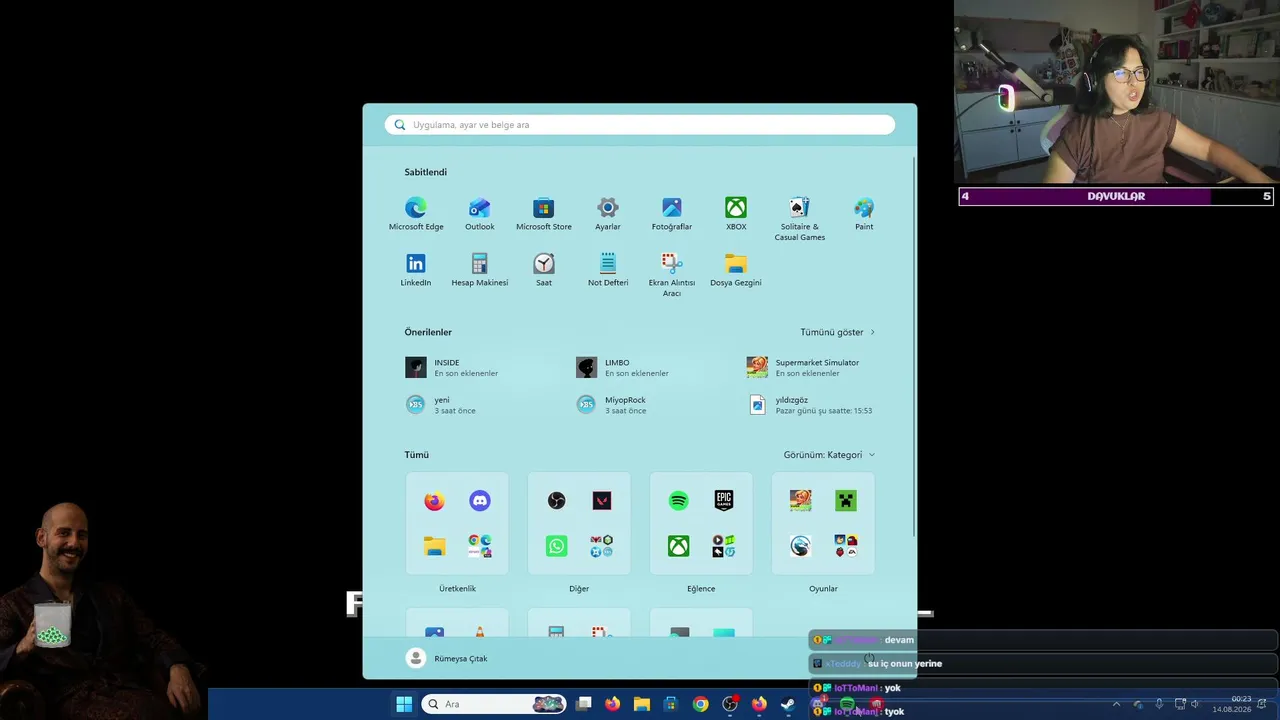Click the Oyunlar category label
1280x720 pixels.
(x=823, y=589)
